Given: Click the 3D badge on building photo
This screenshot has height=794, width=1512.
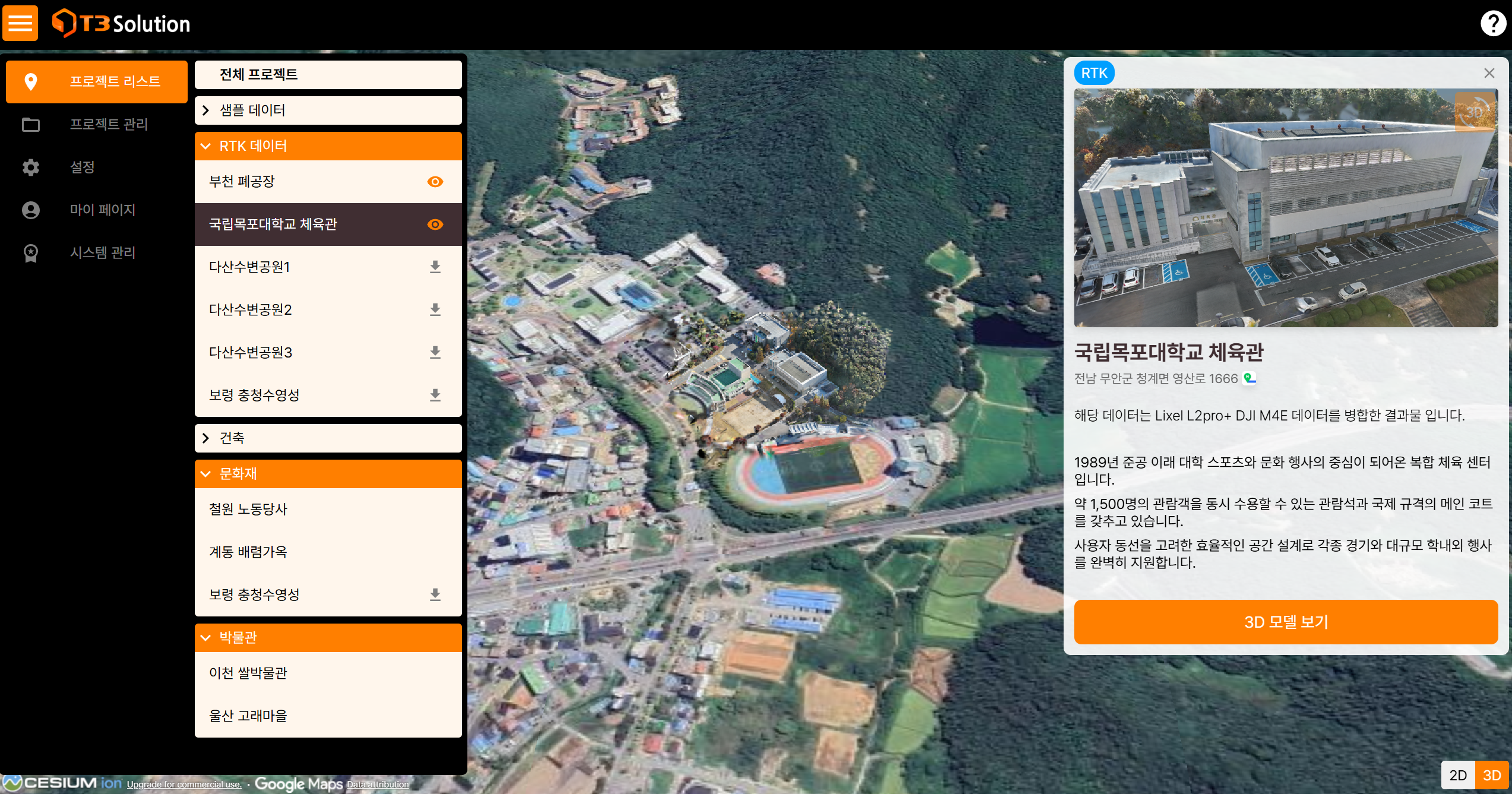Looking at the screenshot, I should [x=1475, y=112].
